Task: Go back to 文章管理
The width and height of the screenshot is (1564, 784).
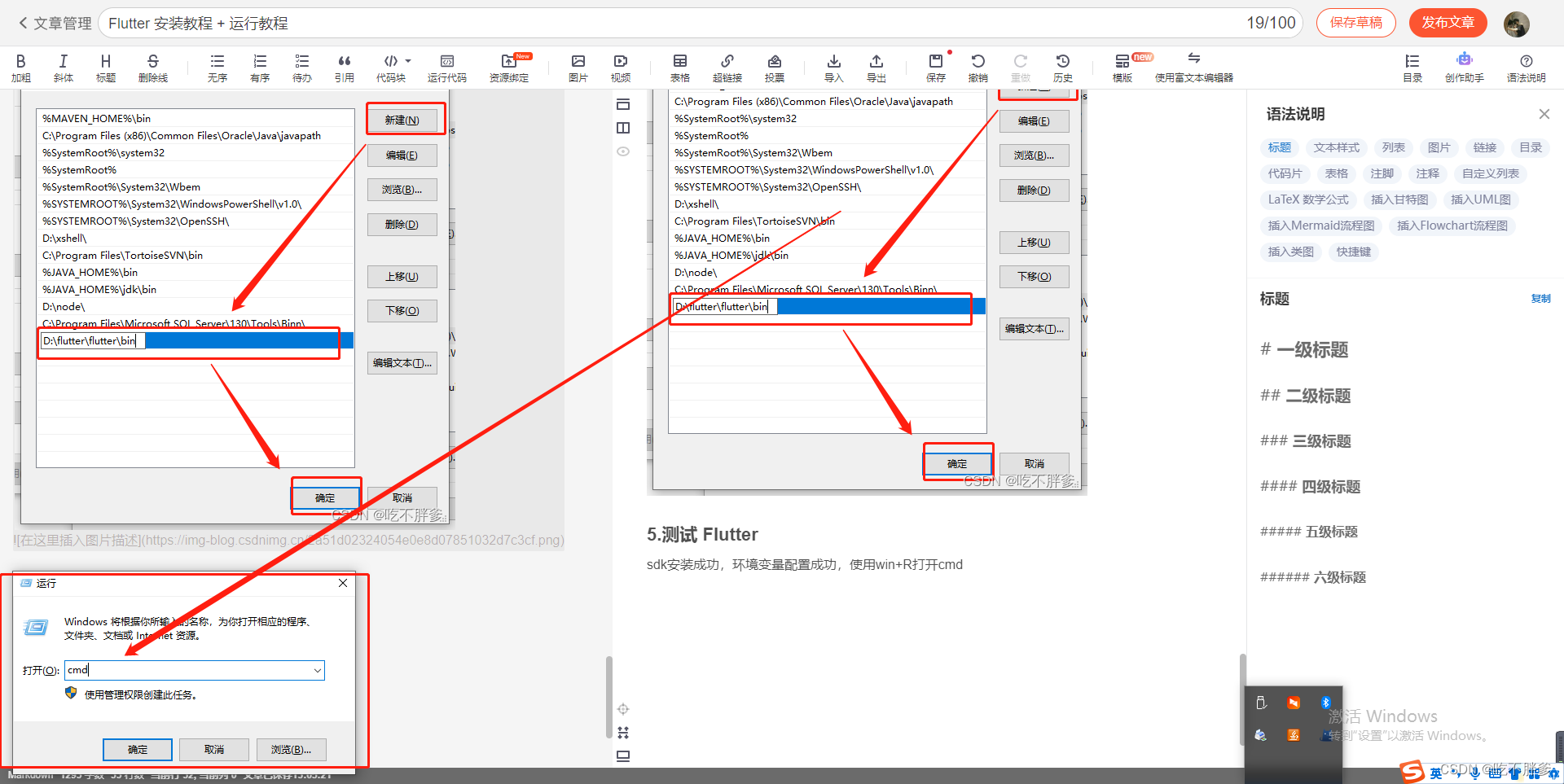Action: tap(55, 23)
